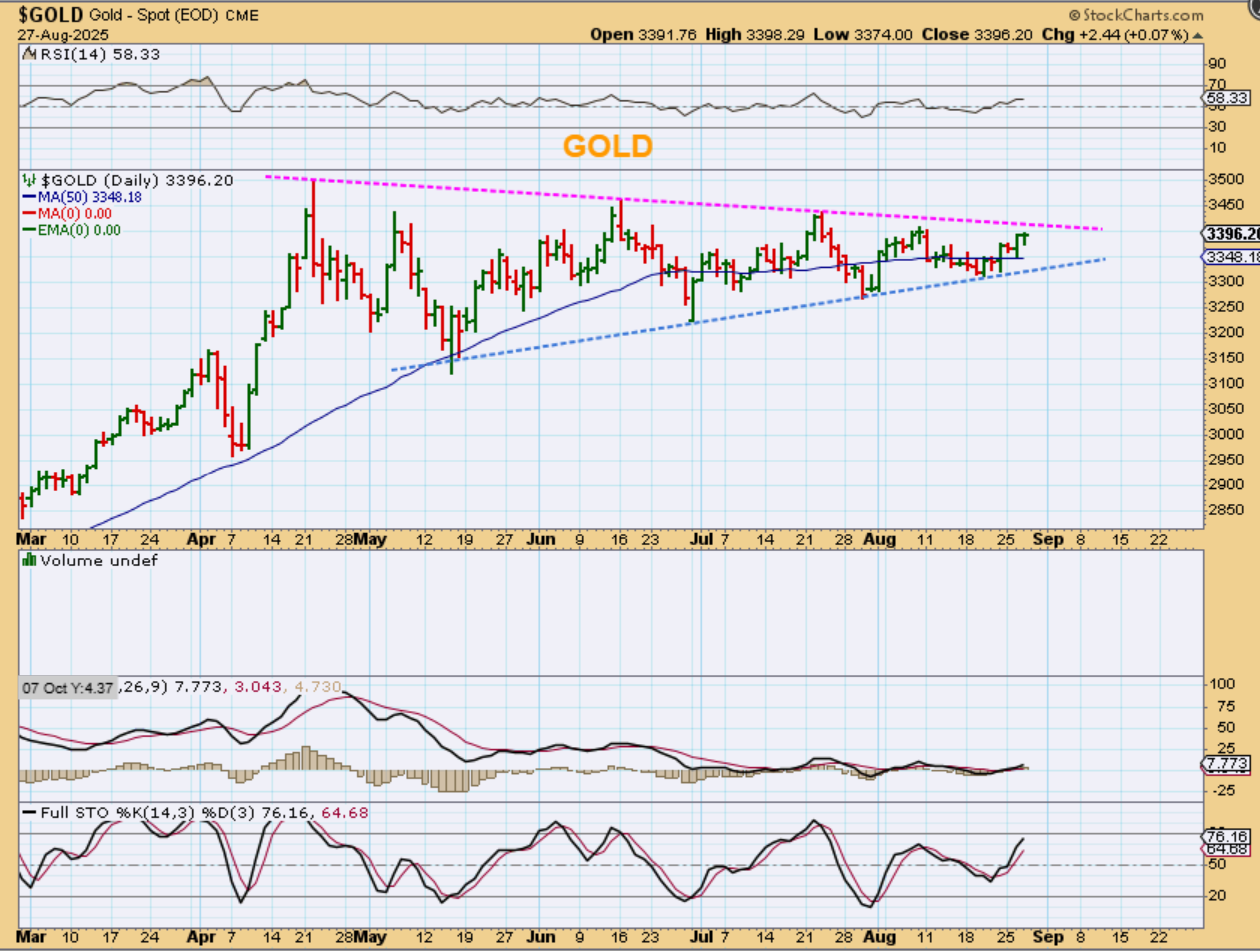1260x951 pixels.
Task: Click the 3396.20 current price tag
Action: [x=1229, y=234]
